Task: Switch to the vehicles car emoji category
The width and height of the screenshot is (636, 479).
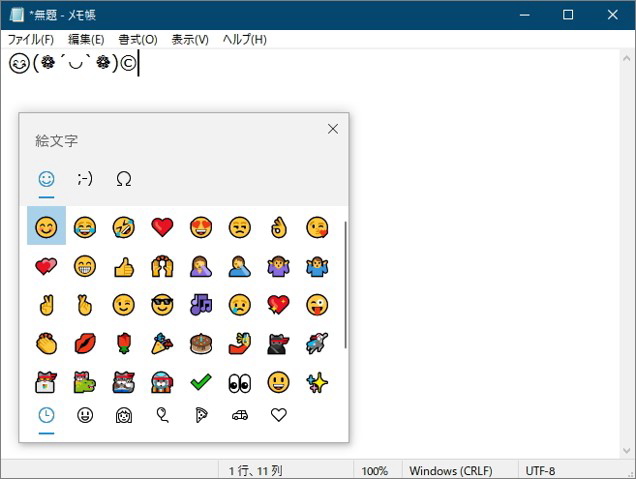Action: [240, 415]
